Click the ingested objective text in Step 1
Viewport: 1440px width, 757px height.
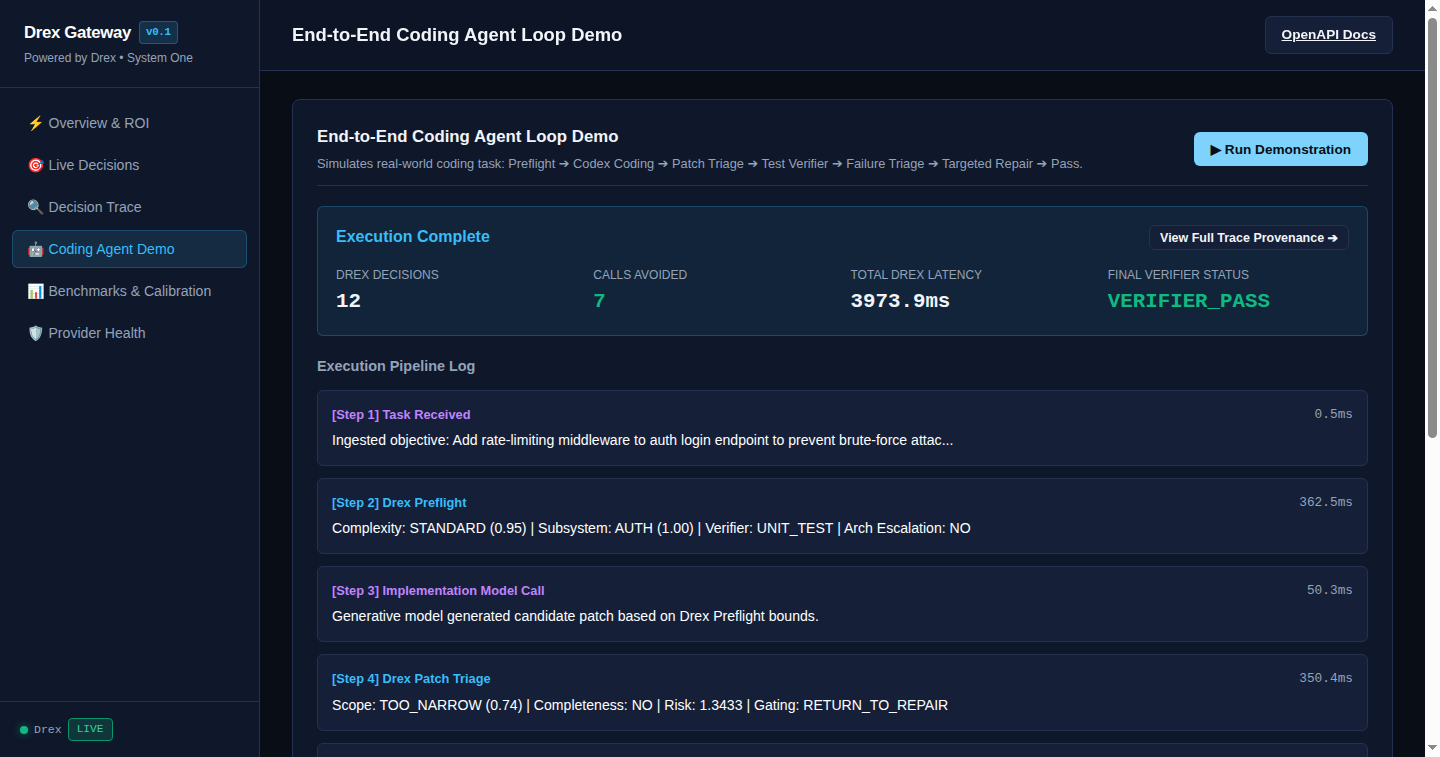tap(642, 440)
